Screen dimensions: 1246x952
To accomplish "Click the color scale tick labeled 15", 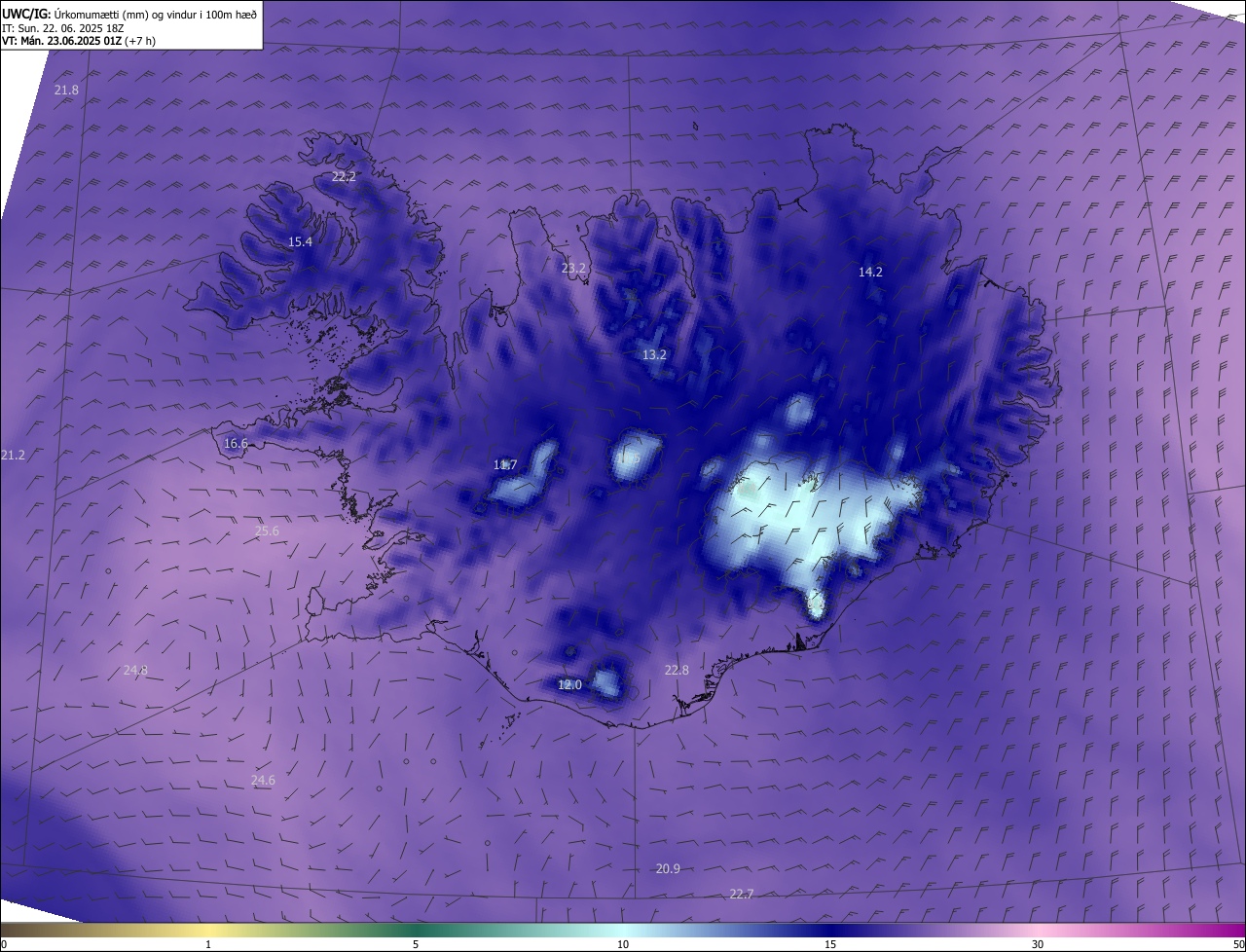I will (x=830, y=944).
